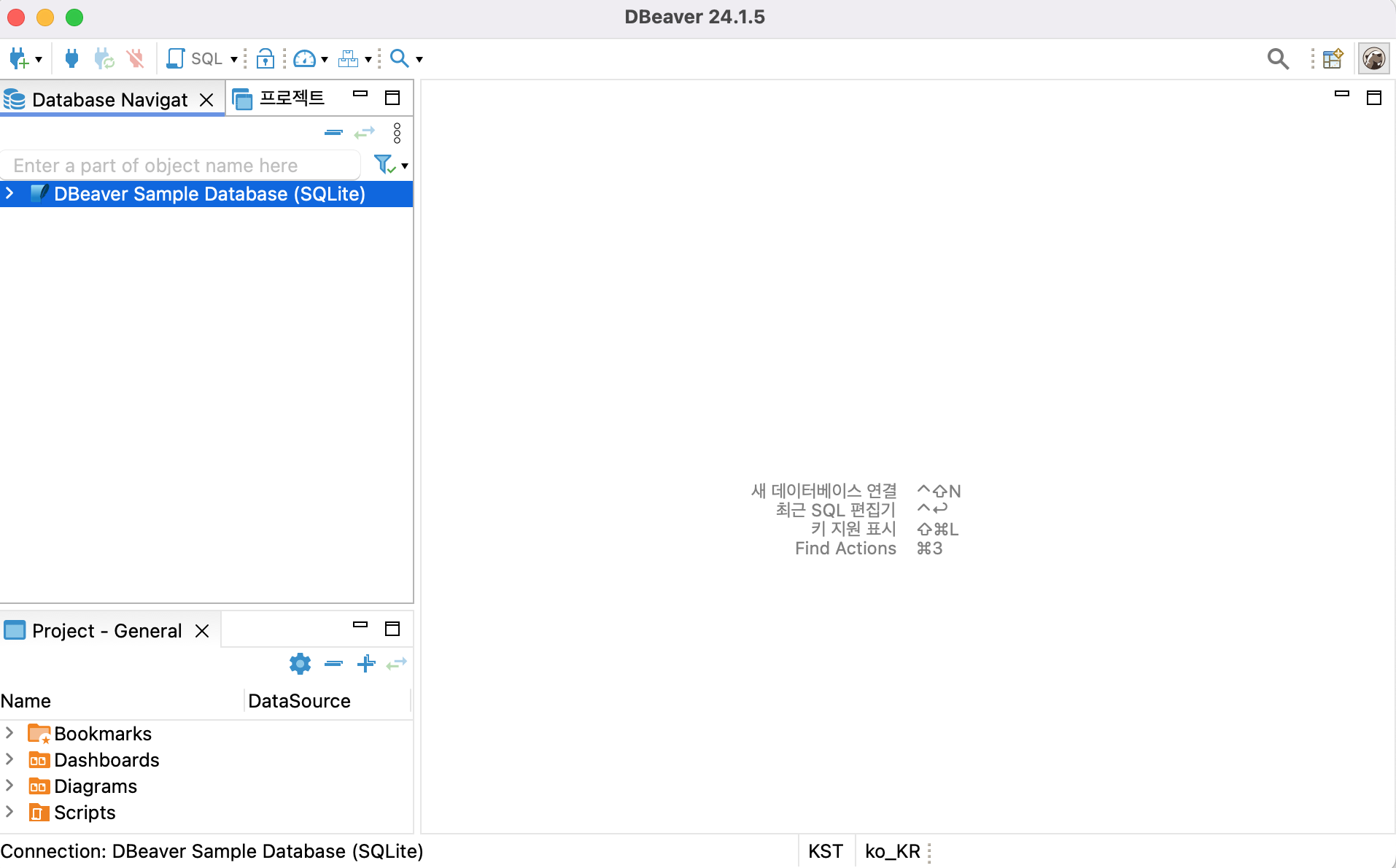Click the '새 데이터베이스 연결' hint text
Viewport: 1396px width, 868px height.
click(x=824, y=491)
